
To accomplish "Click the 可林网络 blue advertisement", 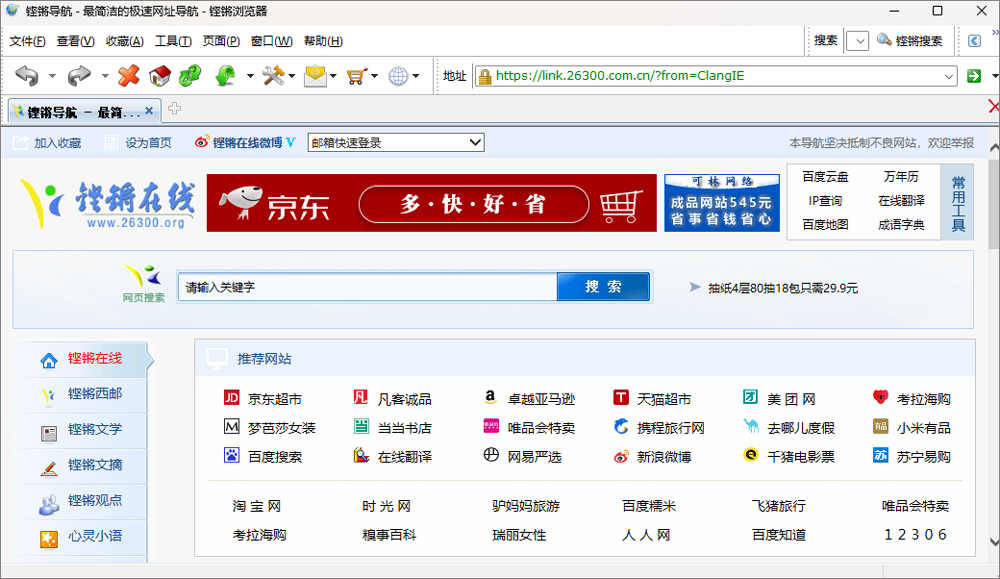I will [722, 203].
